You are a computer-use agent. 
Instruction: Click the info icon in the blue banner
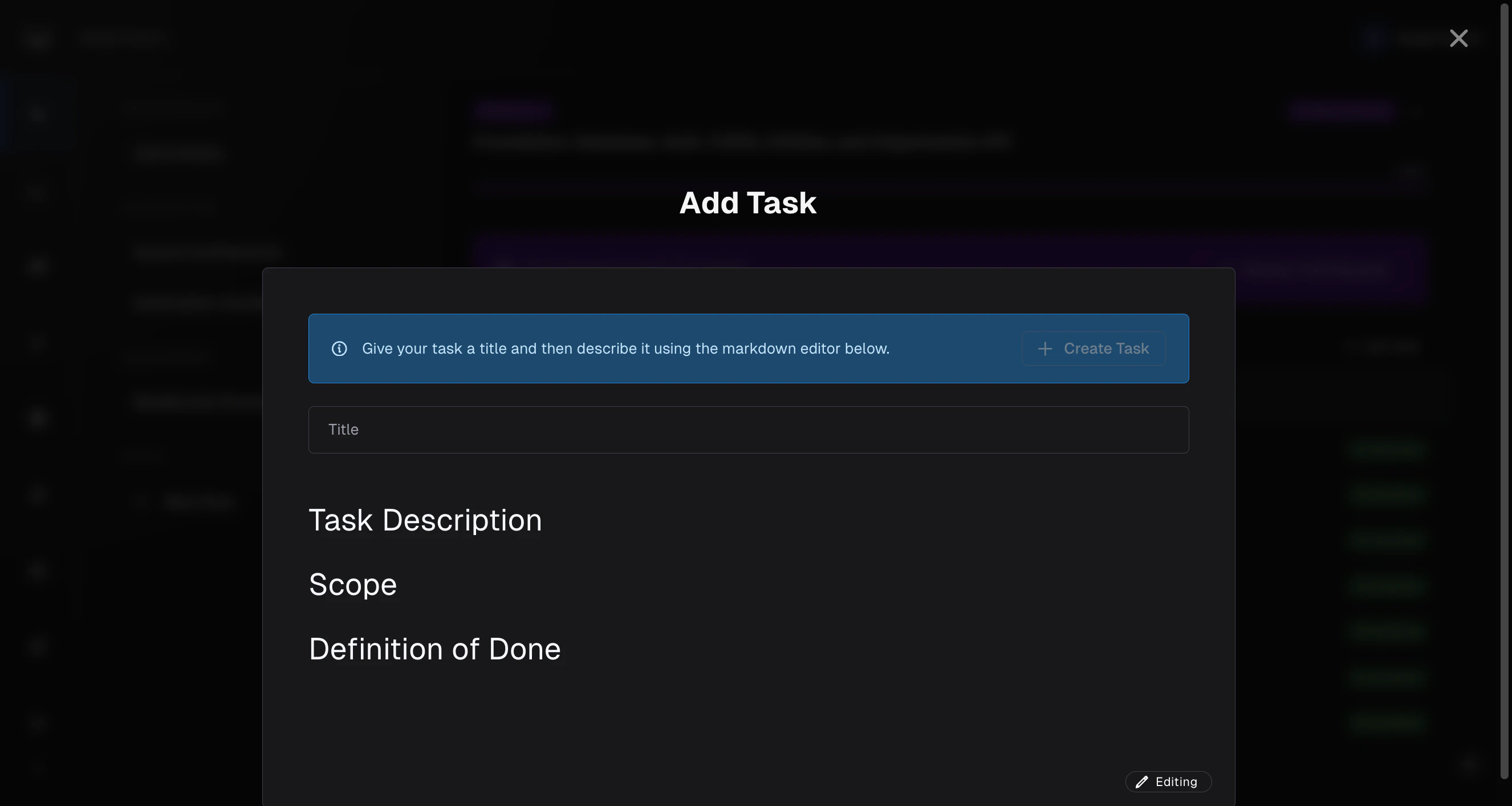[x=339, y=349]
